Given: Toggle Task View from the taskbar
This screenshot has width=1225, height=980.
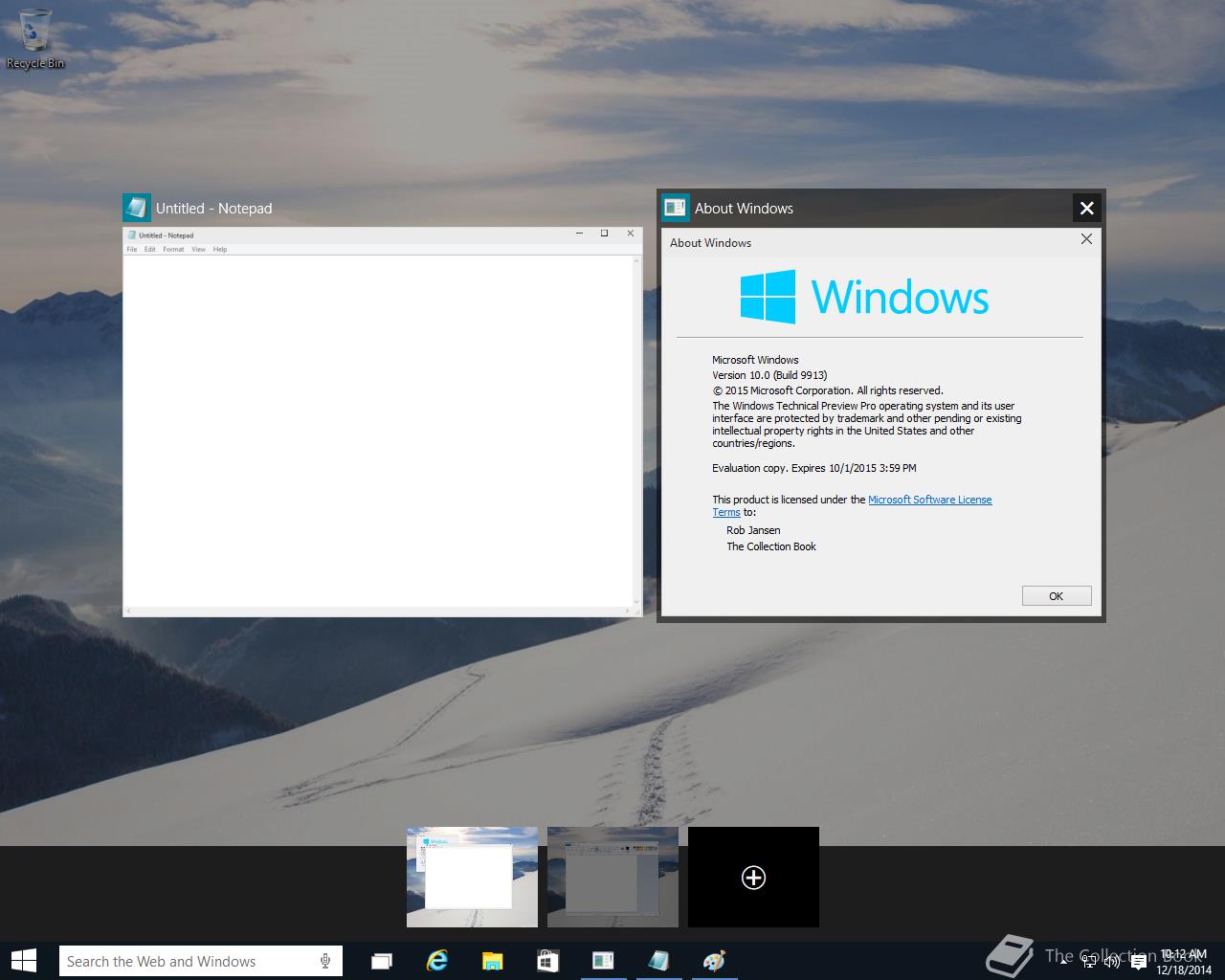Looking at the screenshot, I should [x=382, y=961].
